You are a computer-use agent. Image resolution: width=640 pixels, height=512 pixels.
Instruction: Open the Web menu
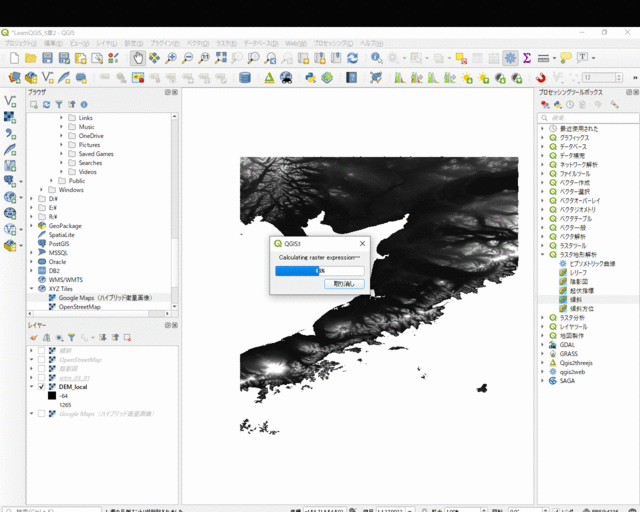click(296, 43)
